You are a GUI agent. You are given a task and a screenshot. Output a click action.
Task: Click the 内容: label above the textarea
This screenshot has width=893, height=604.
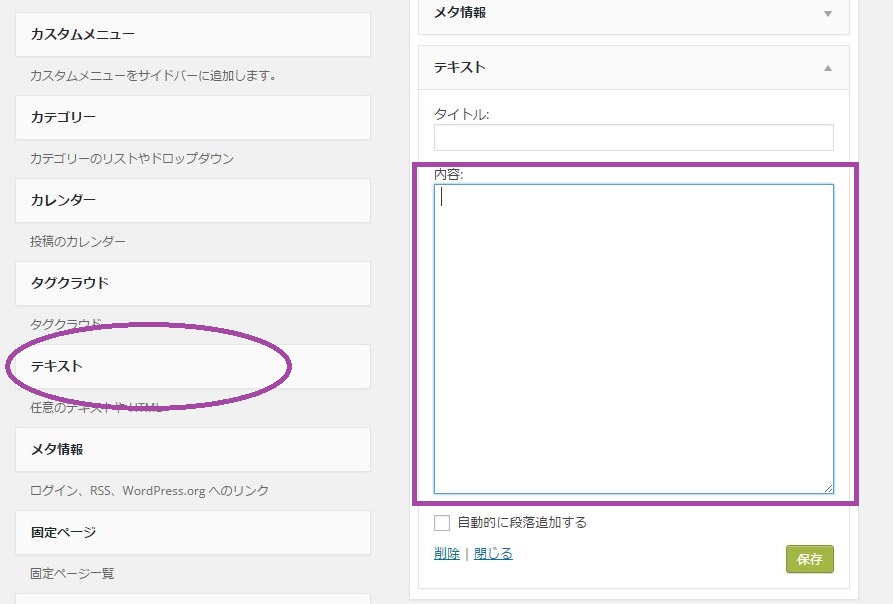click(x=449, y=174)
